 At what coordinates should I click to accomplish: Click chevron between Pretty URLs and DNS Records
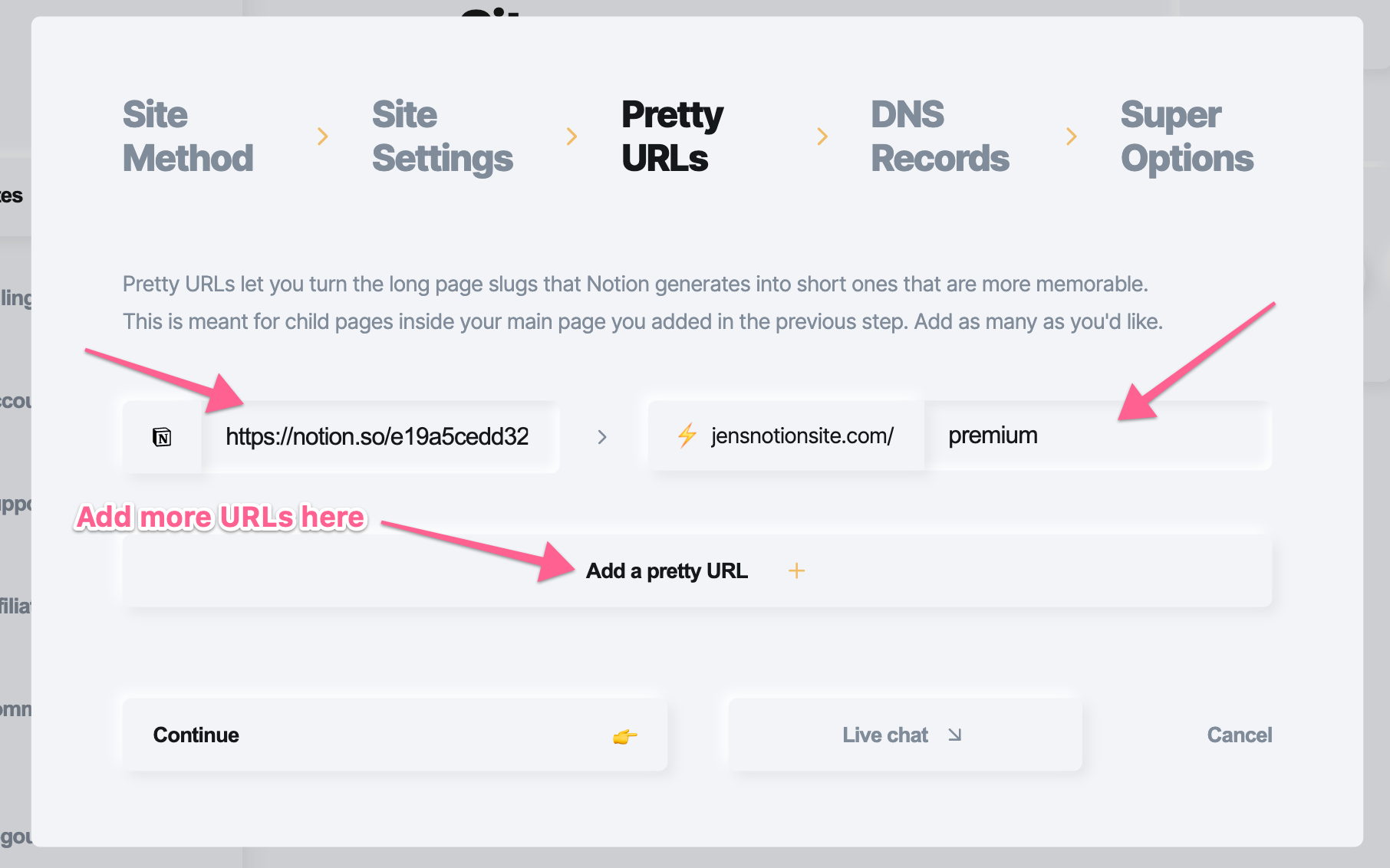[x=822, y=136]
